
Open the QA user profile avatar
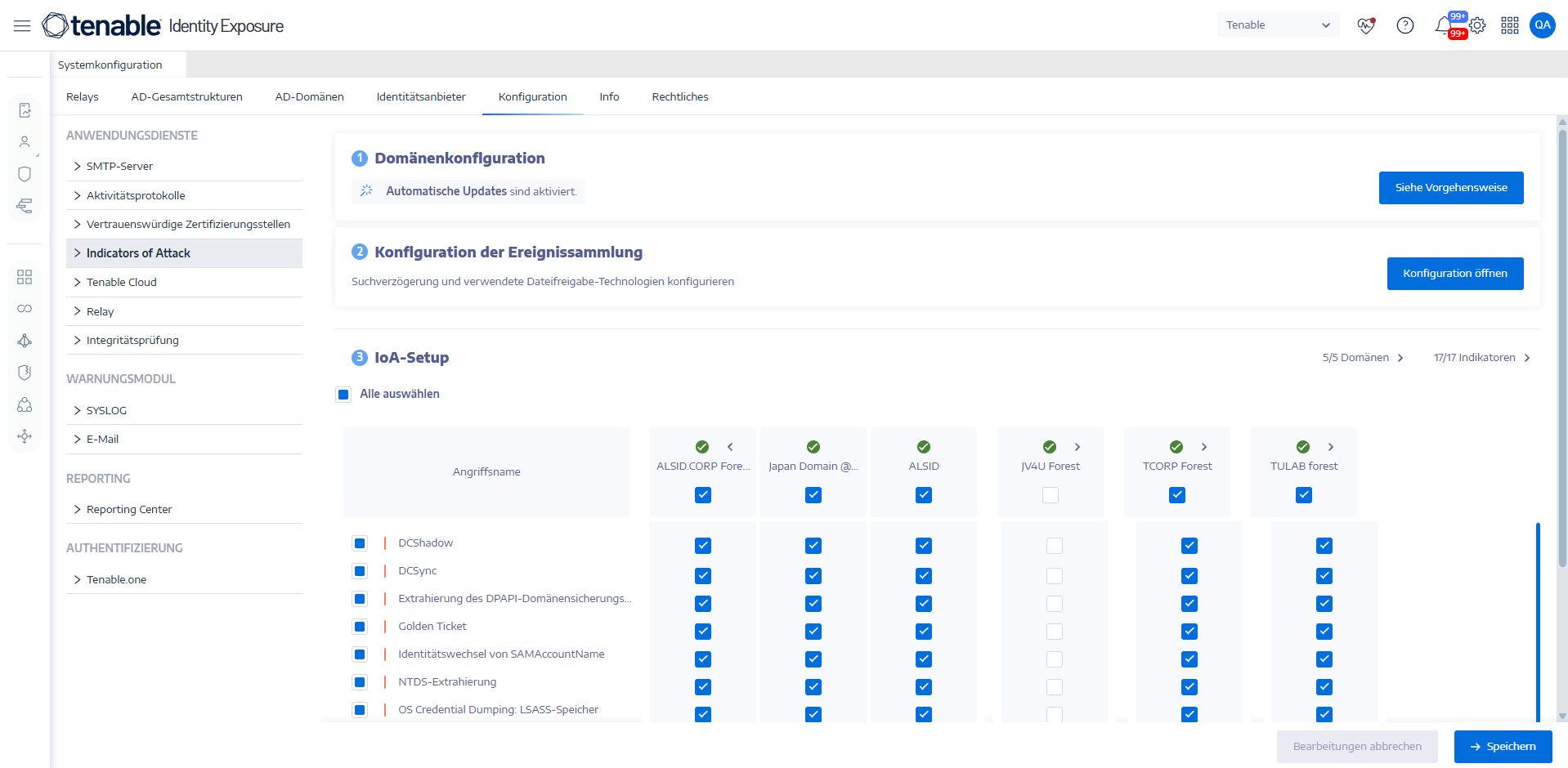tap(1542, 25)
